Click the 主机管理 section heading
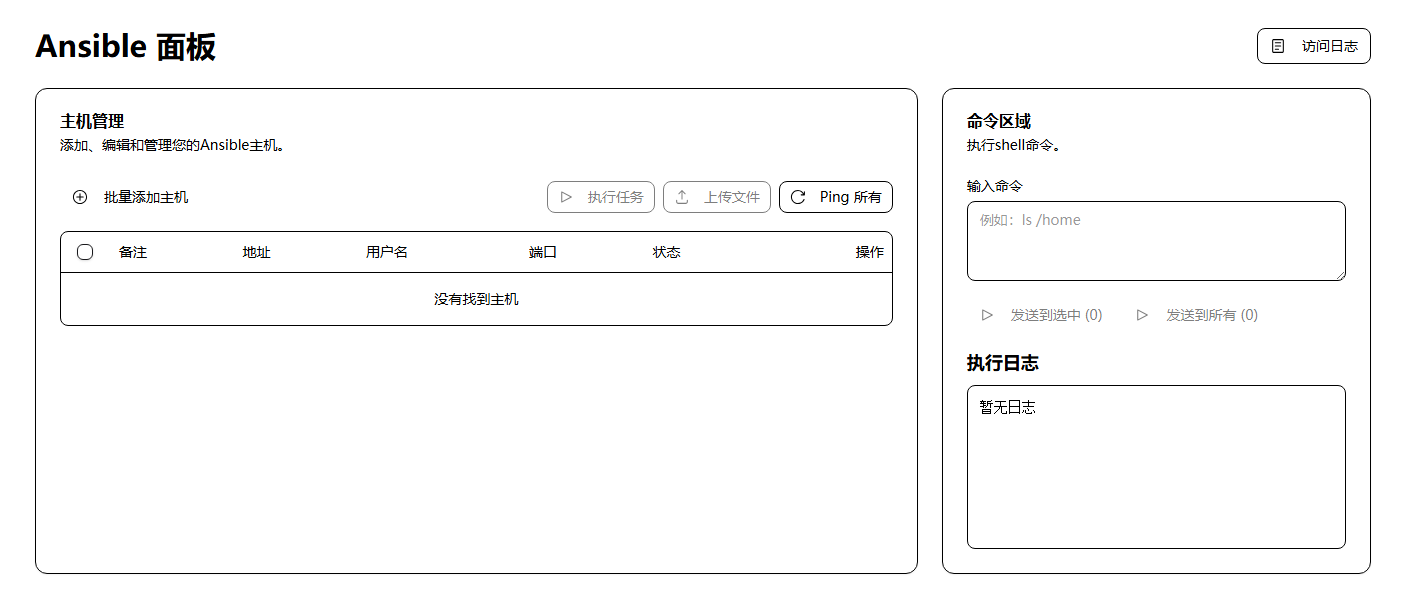 point(92,121)
